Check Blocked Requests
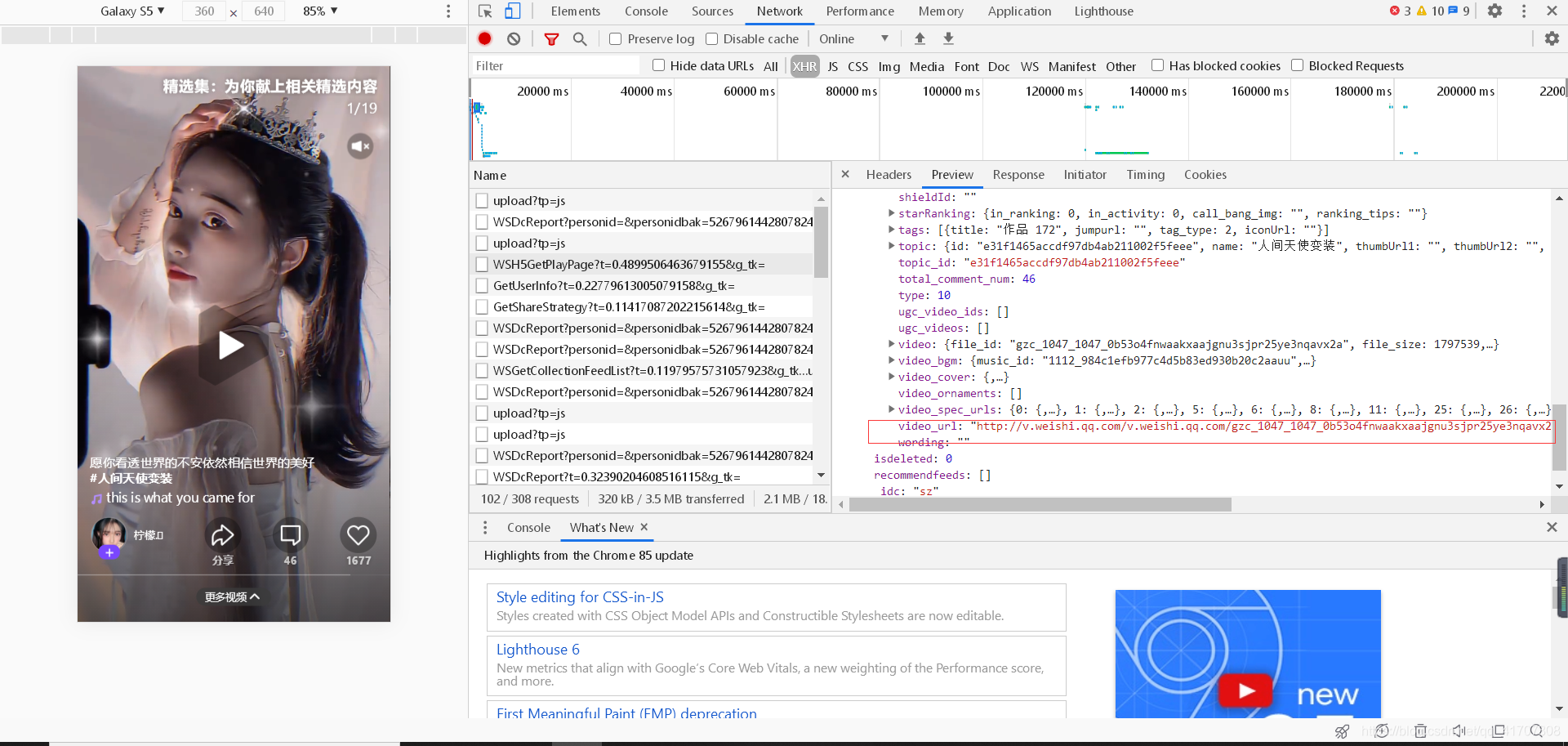Image resolution: width=1568 pixels, height=746 pixels. pos(1297,65)
